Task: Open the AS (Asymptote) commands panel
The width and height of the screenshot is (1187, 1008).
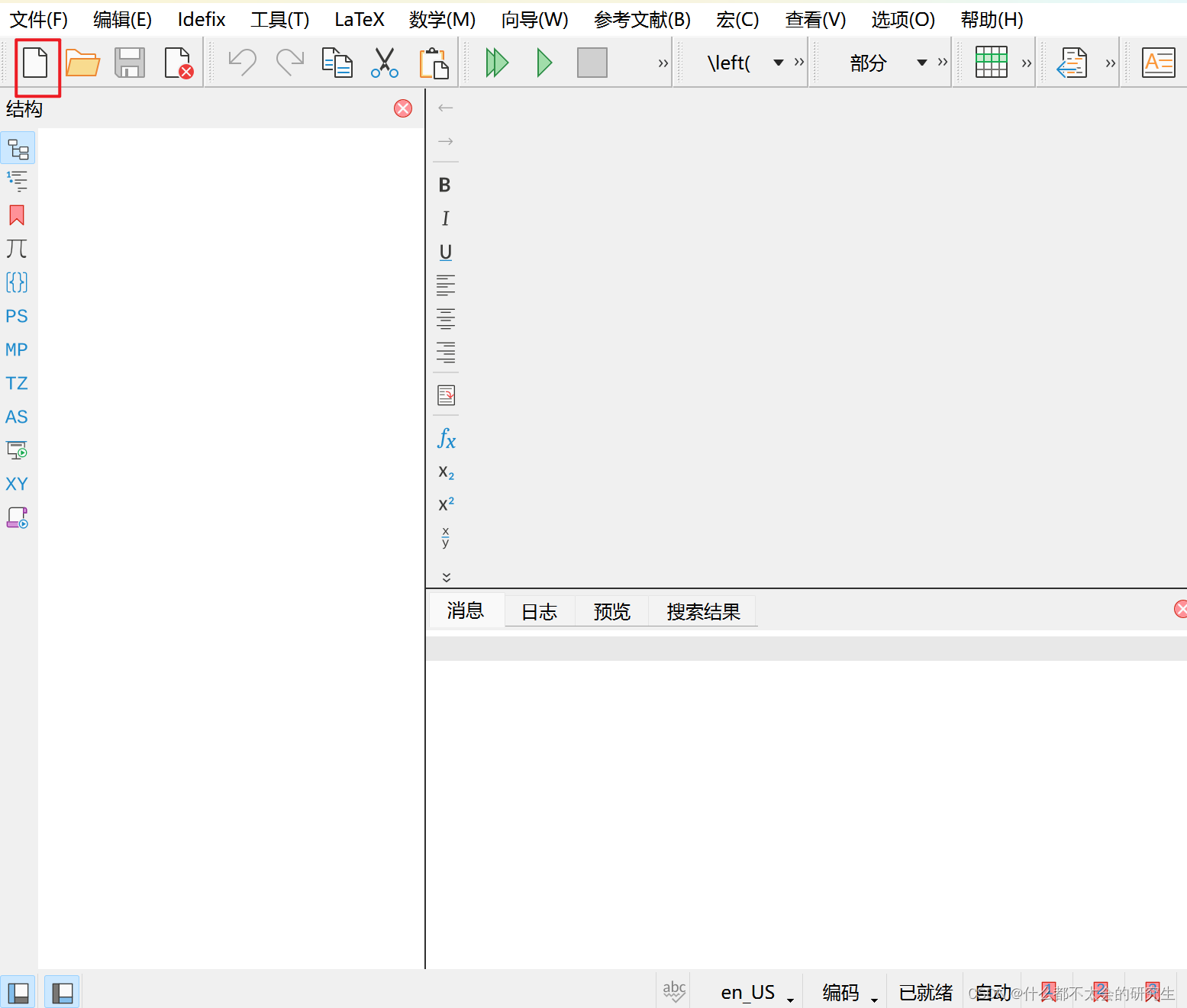Action: pyautogui.click(x=17, y=417)
